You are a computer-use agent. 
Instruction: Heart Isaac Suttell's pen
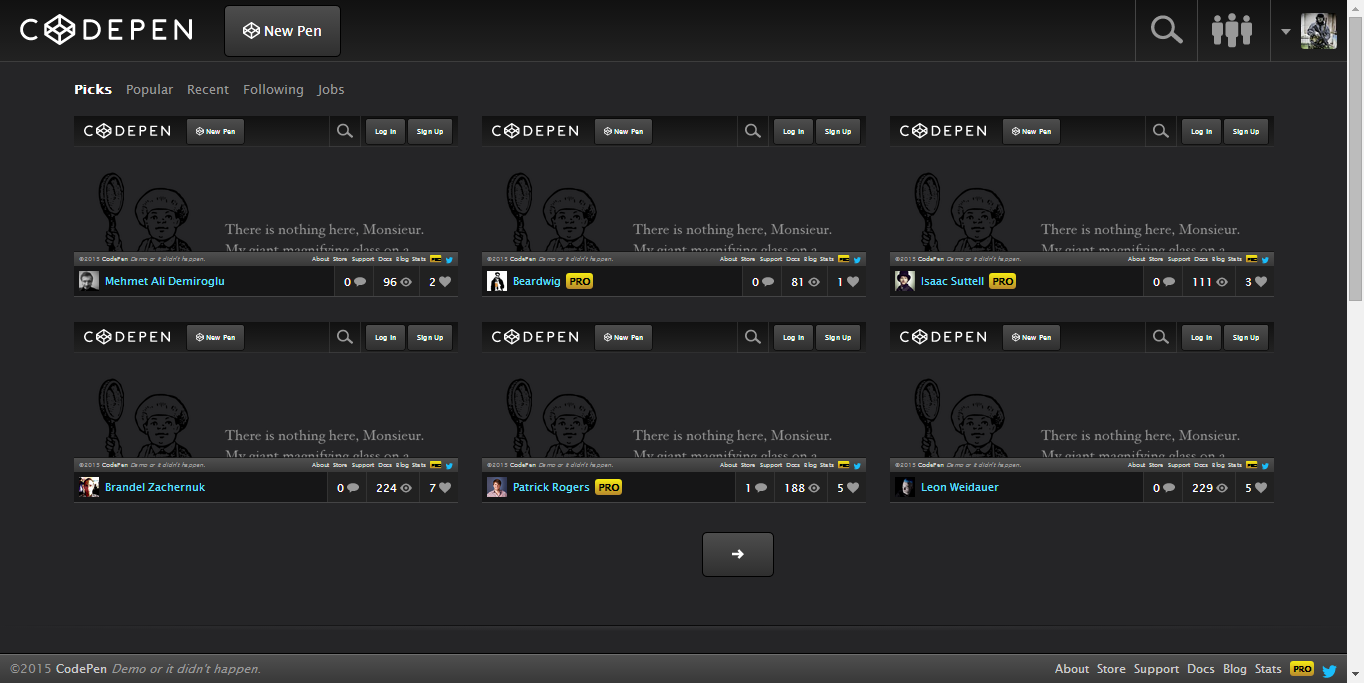tap(1261, 282)
